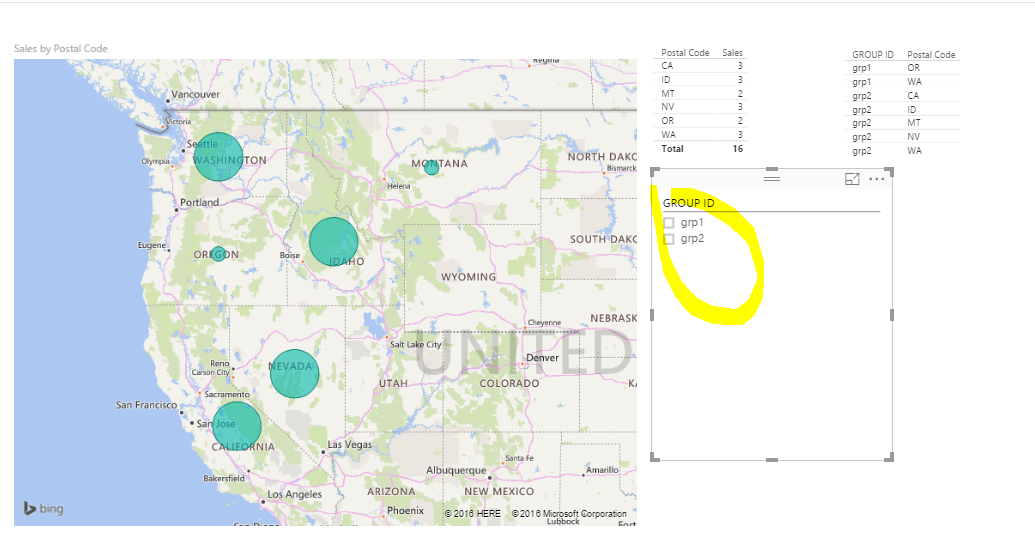Click the grp2 cell beside CA
The image size is (1035, 547).
click(861, 96)
